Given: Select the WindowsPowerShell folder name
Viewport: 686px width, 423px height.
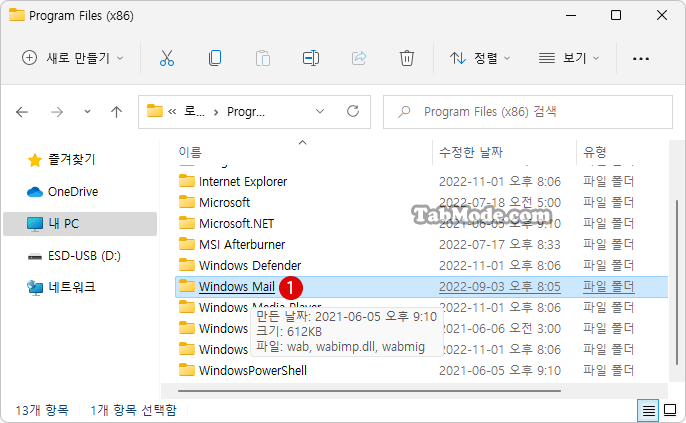Looking at the screenshot, I should [x=253, y=370].
